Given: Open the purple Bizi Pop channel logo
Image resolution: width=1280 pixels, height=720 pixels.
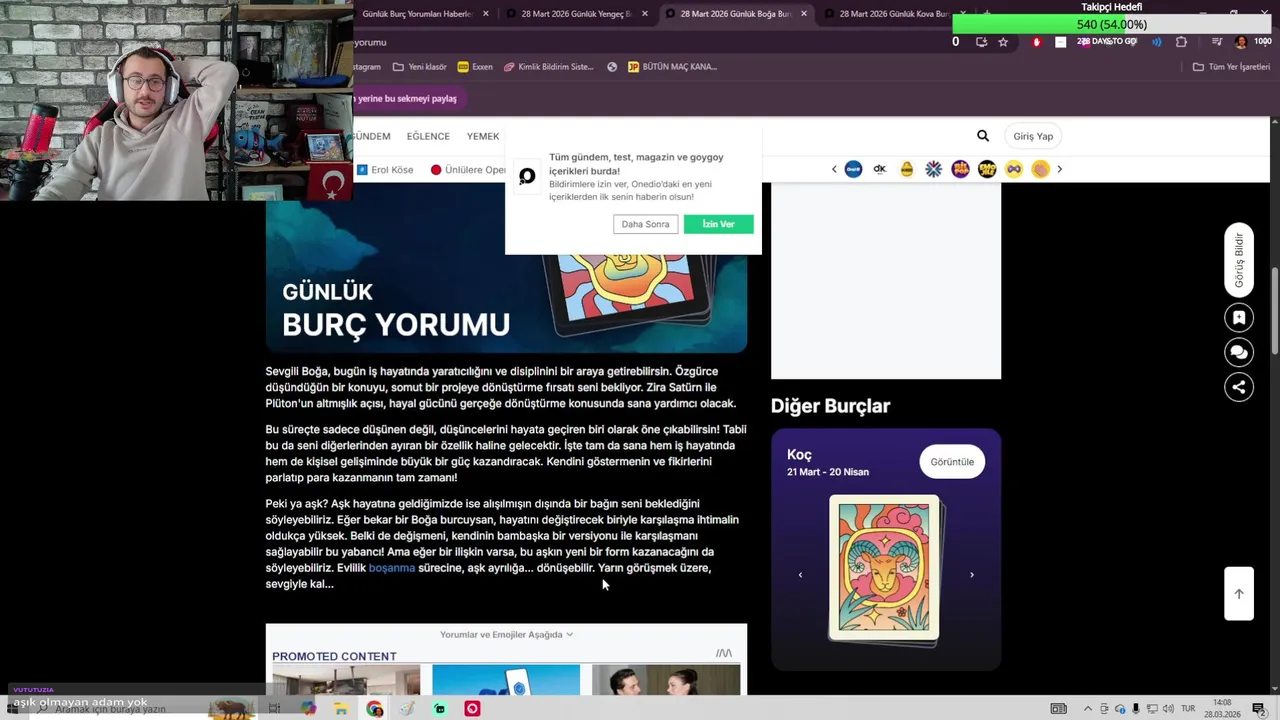Looking at the screenshot, I should click(x=960, y=169).
